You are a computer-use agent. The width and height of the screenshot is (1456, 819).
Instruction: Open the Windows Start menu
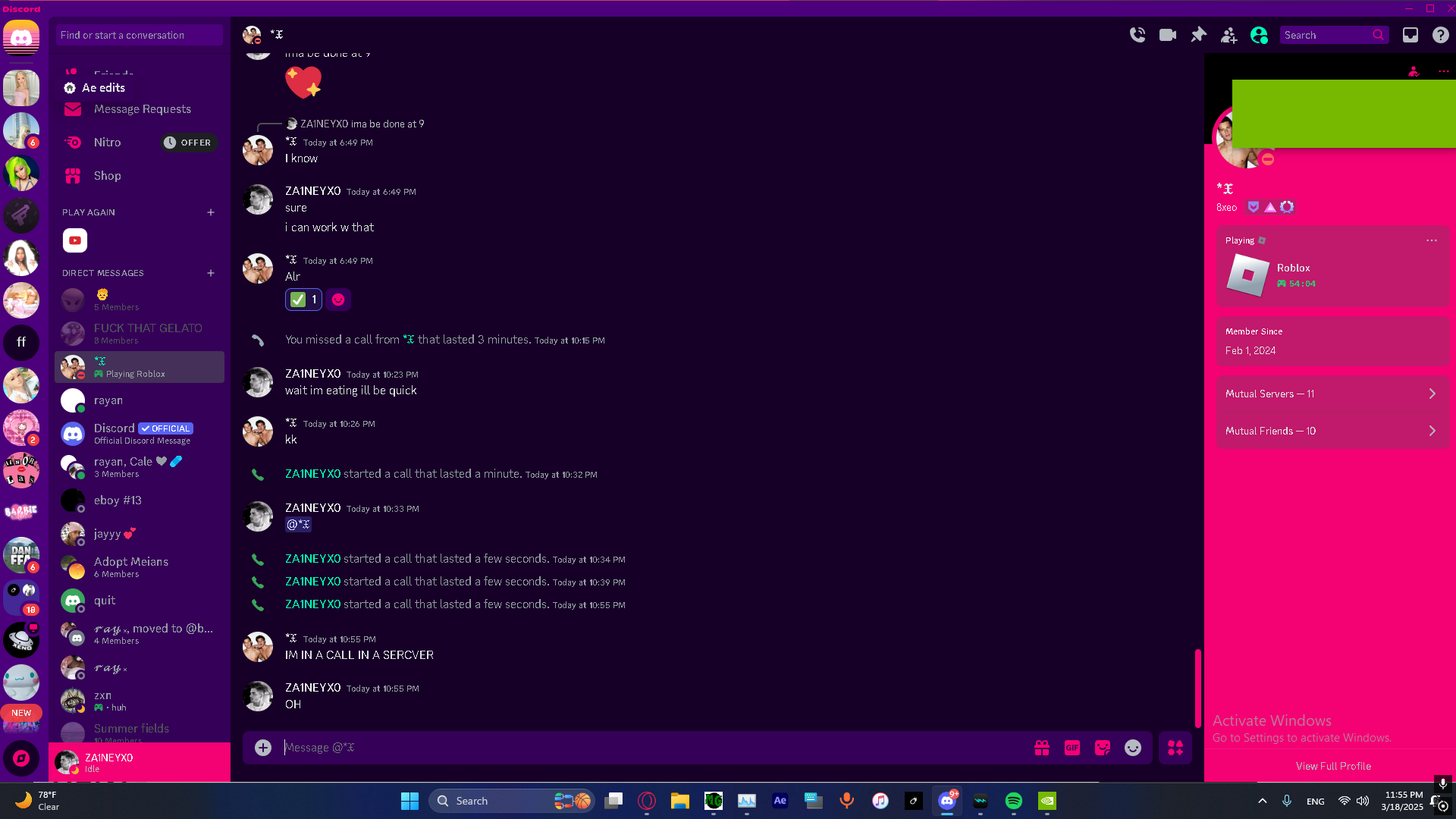(x=409, y=801)
